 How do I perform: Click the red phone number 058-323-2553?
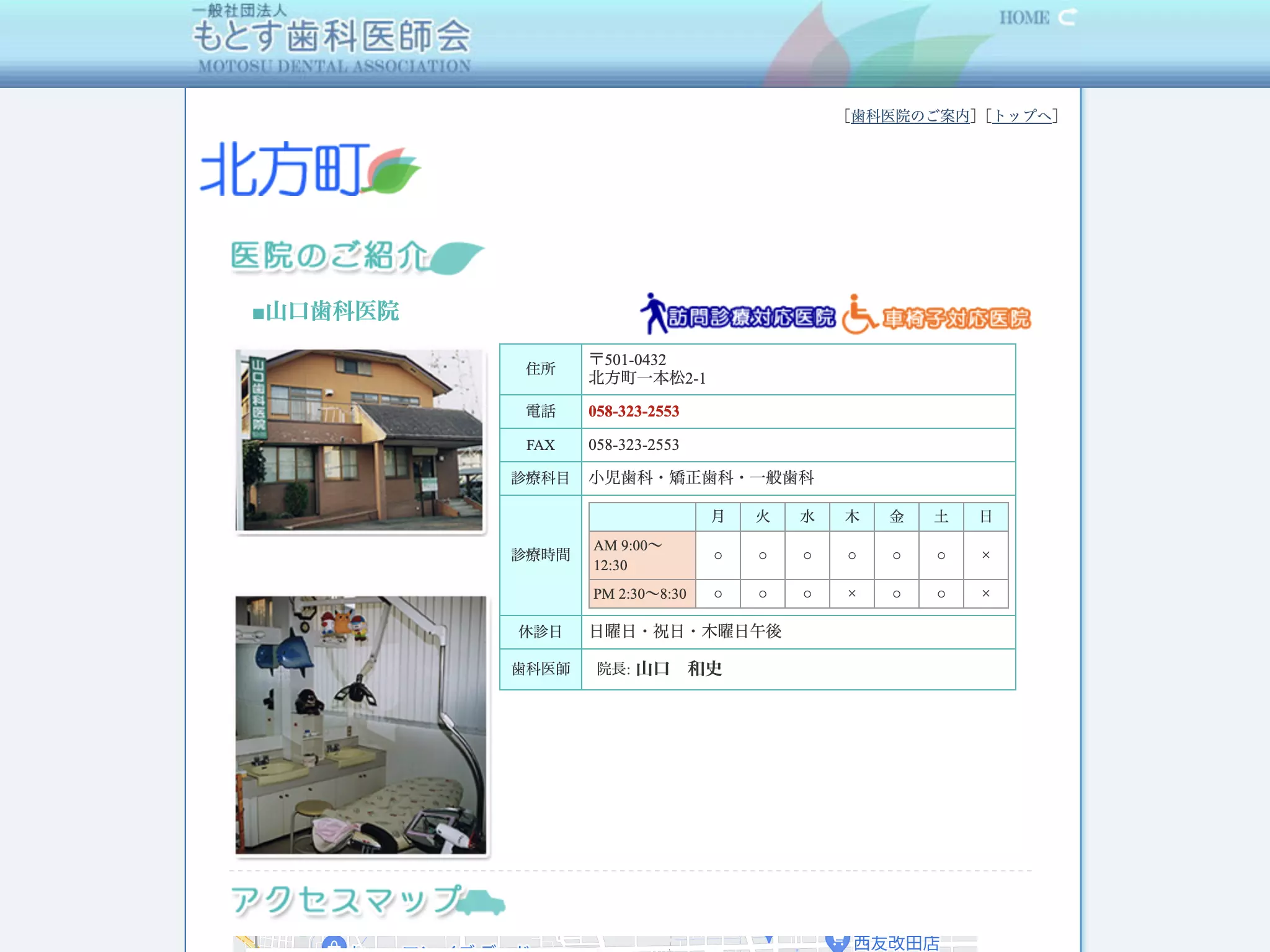coord(634,412)
